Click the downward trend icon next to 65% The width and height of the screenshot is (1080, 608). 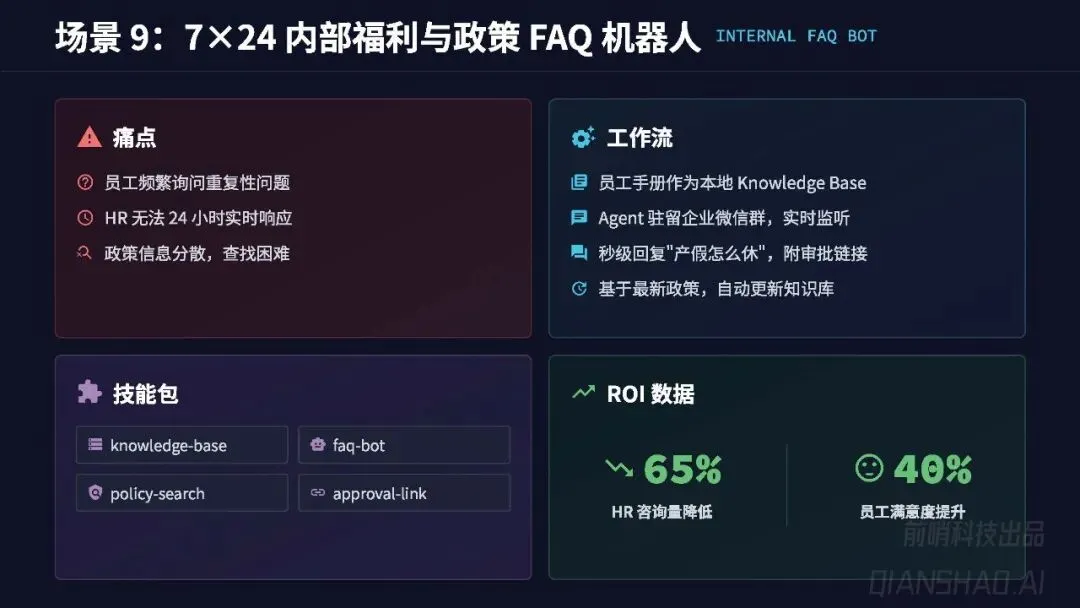pos(619,468)
